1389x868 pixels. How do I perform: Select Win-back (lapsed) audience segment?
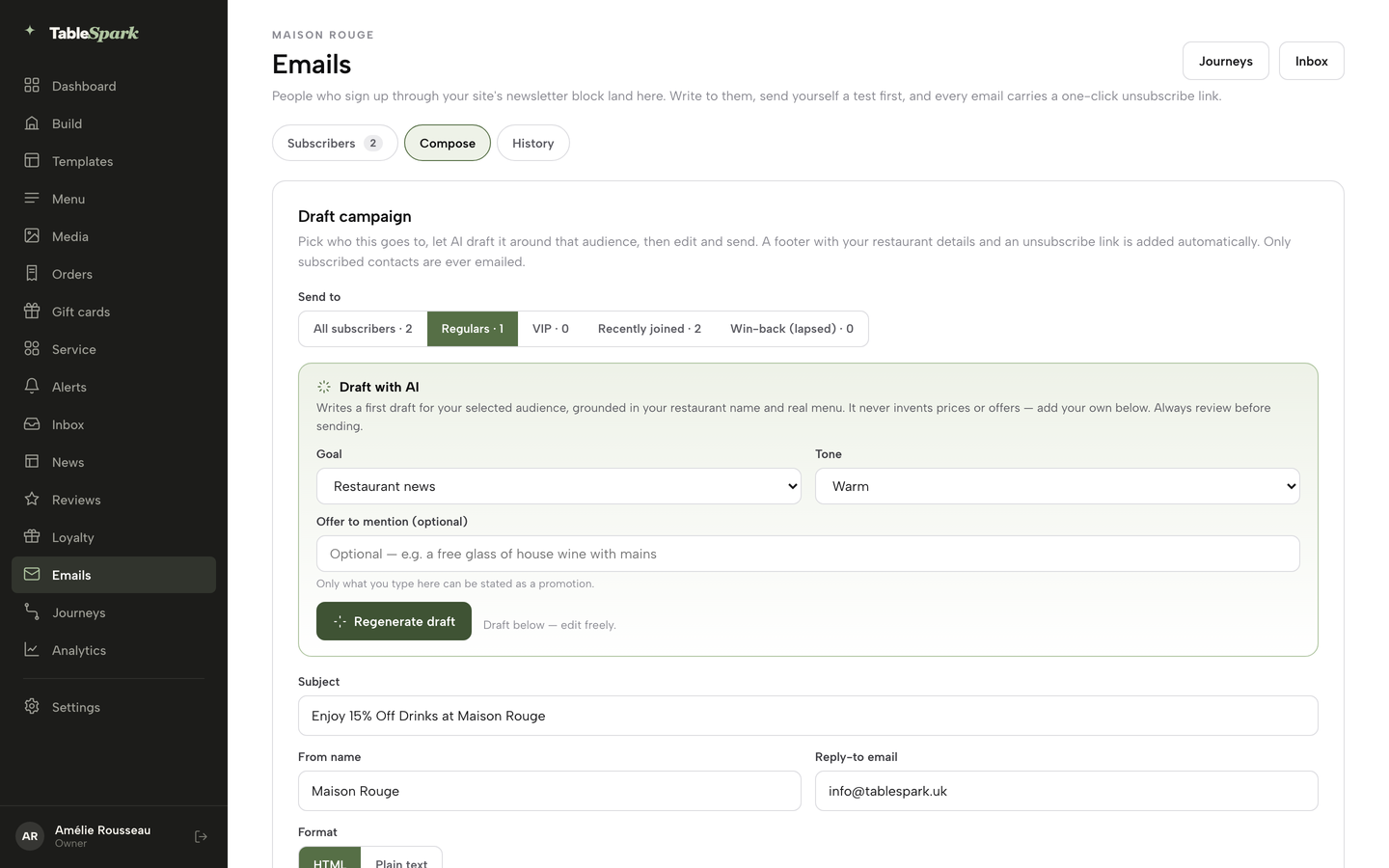pyautogui.click(x=792, y=329)
